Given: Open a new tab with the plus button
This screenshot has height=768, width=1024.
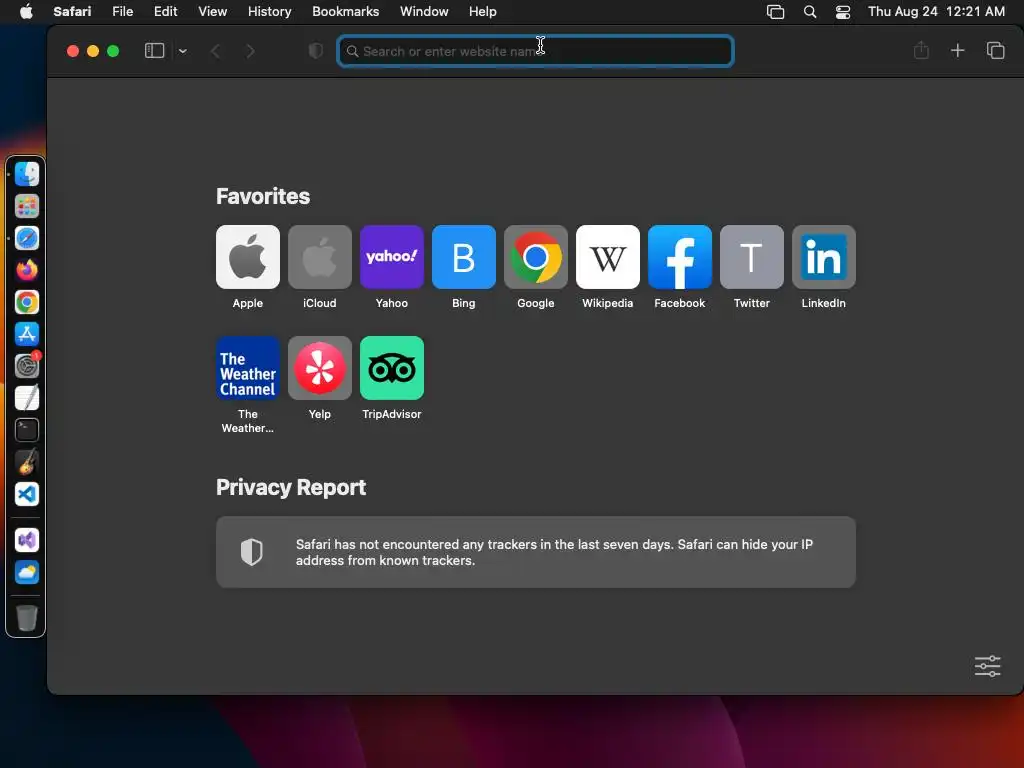Looking at the screenshot, I should tap(957, 50).
